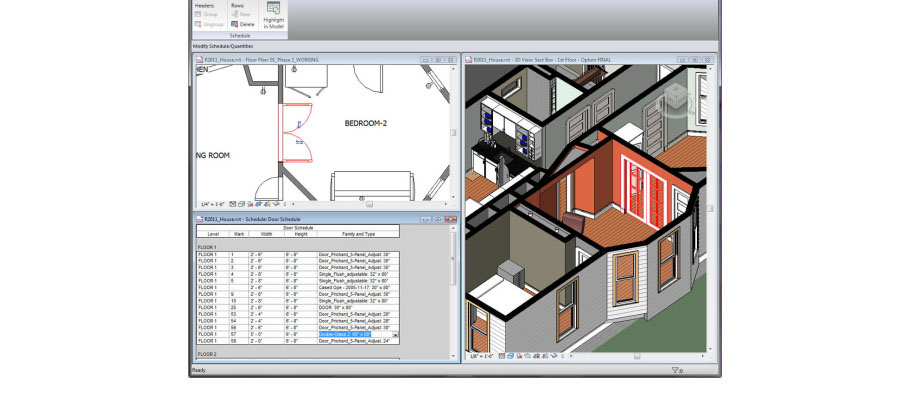Click the 3D view horizontal scrollbar thumb
Image resolution: width=912 pixels, height=394 pixels.
coord(637,356)
